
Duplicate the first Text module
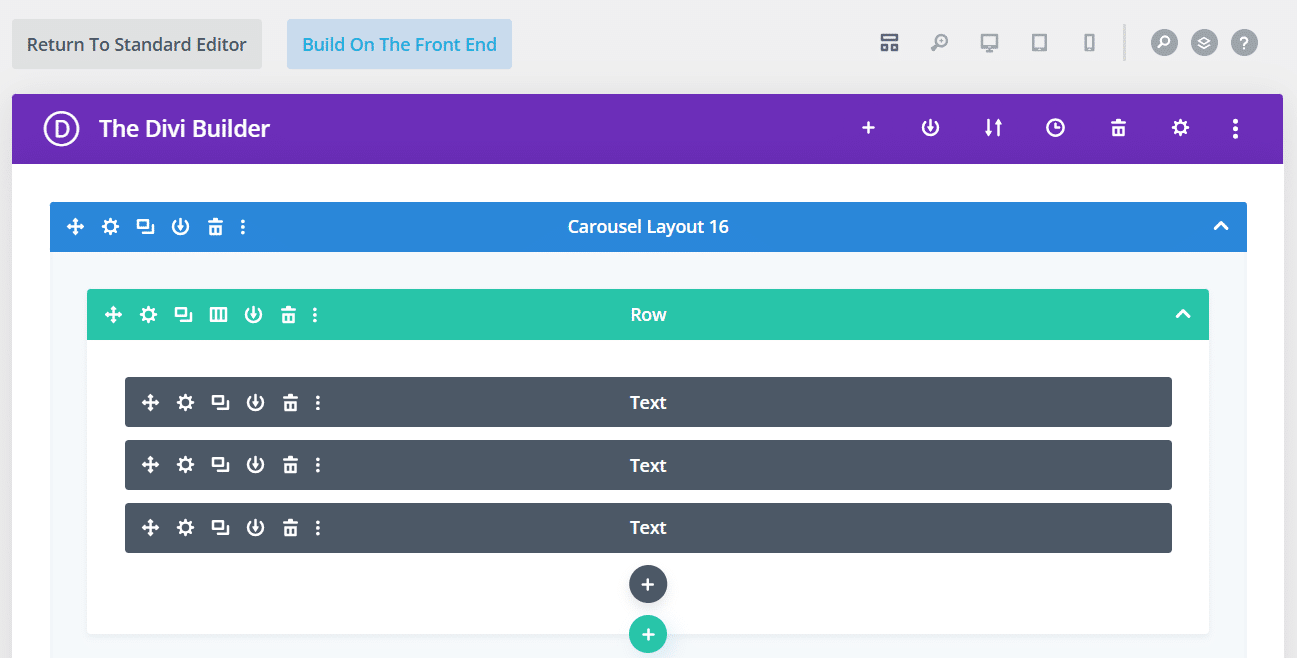point(220,402)
